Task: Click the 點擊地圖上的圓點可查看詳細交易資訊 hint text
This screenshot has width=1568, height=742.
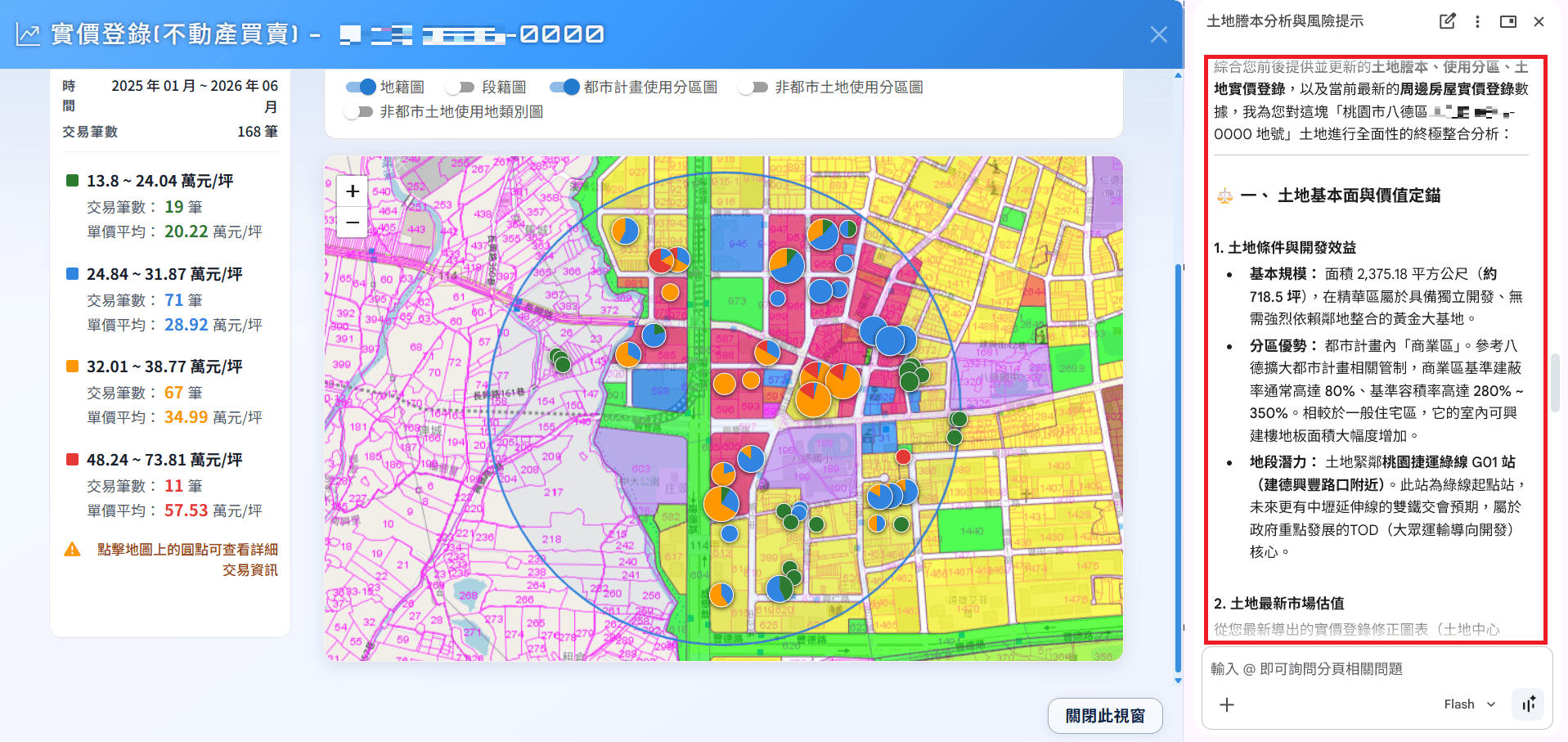Action: [x=187, y=560]
